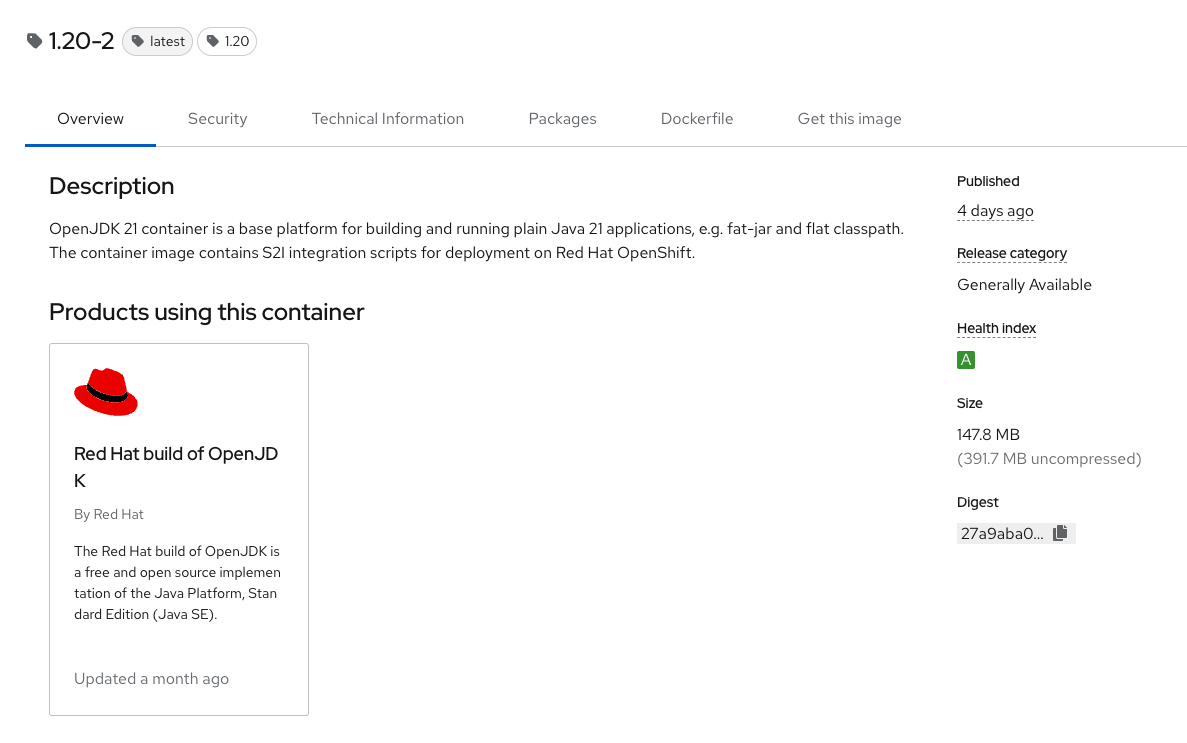This screenshot has width=1187, height=743.
Task: Open the Security tab
Action: (x=217, y=119)
